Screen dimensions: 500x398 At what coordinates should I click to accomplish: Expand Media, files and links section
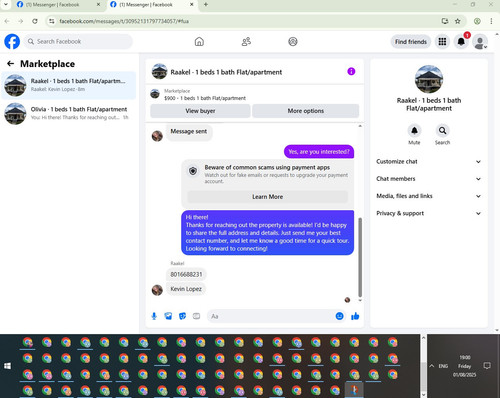click(429, 196)
